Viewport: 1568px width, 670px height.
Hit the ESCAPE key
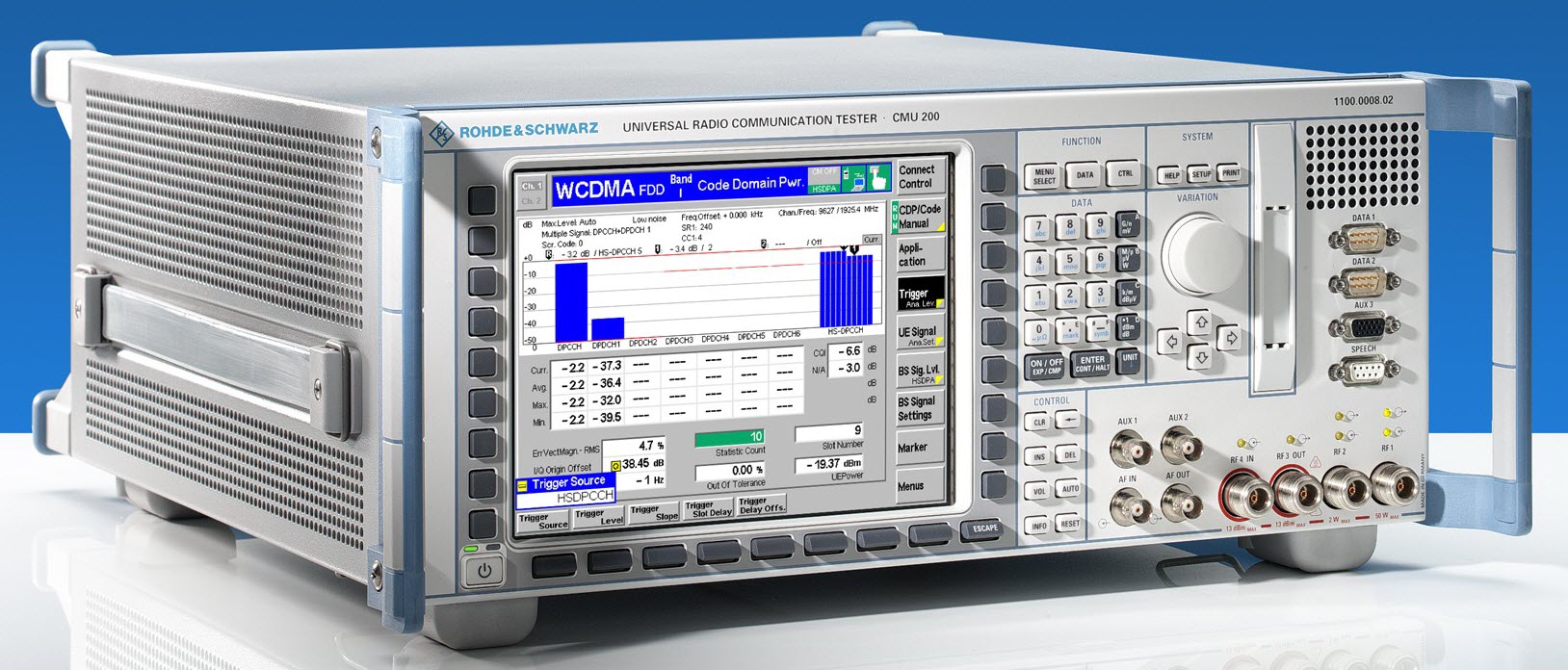(x=984, y=528)
